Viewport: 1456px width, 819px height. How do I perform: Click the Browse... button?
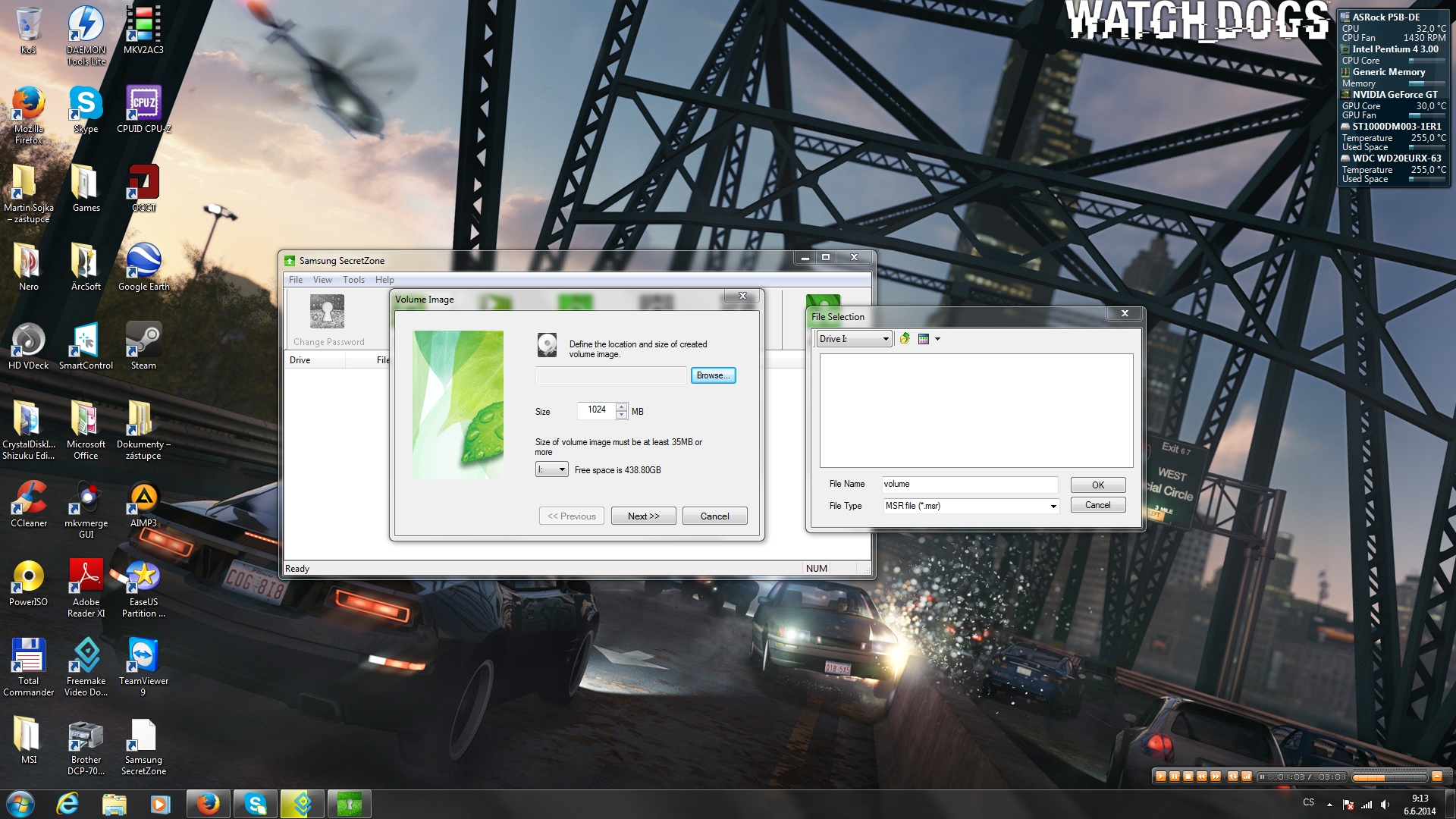[x=713, y=375]
